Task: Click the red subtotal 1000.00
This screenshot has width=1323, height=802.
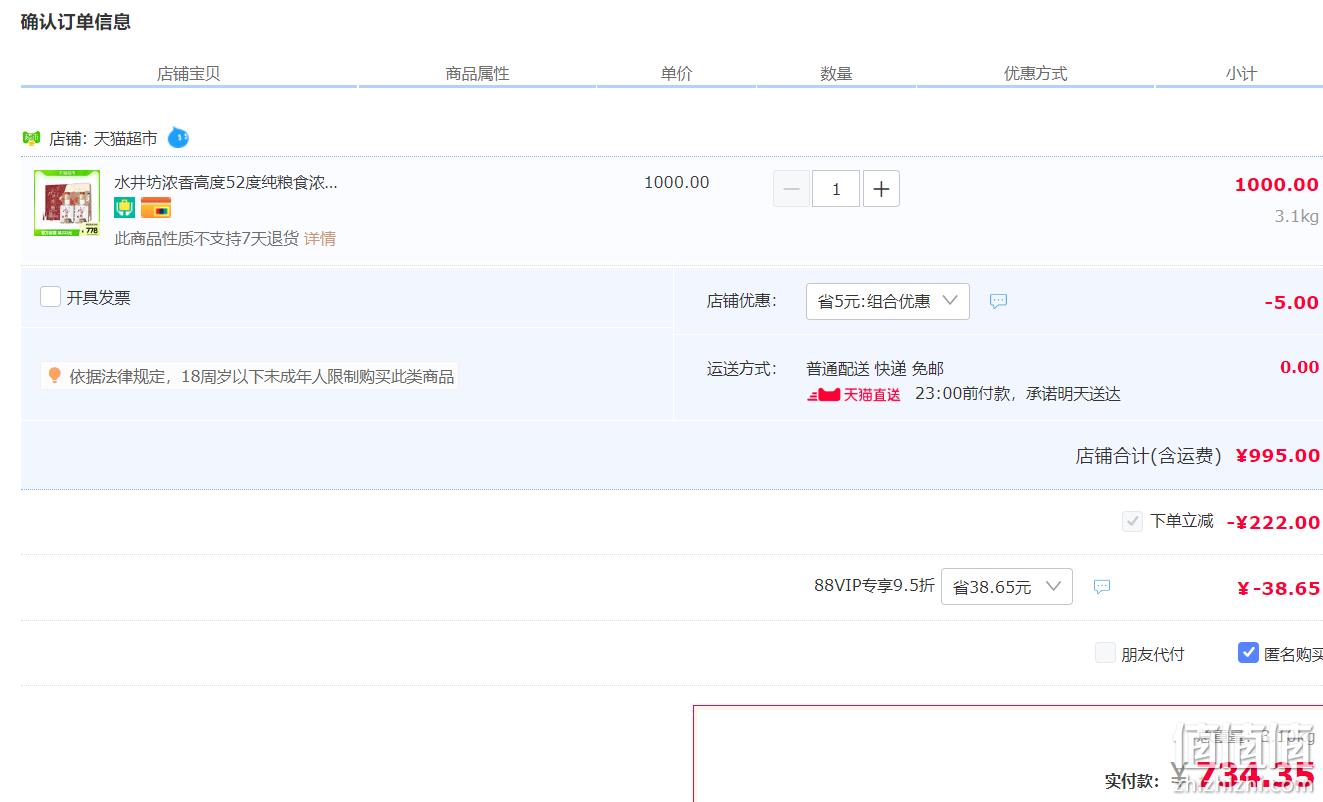Action: pos(1277,184)
